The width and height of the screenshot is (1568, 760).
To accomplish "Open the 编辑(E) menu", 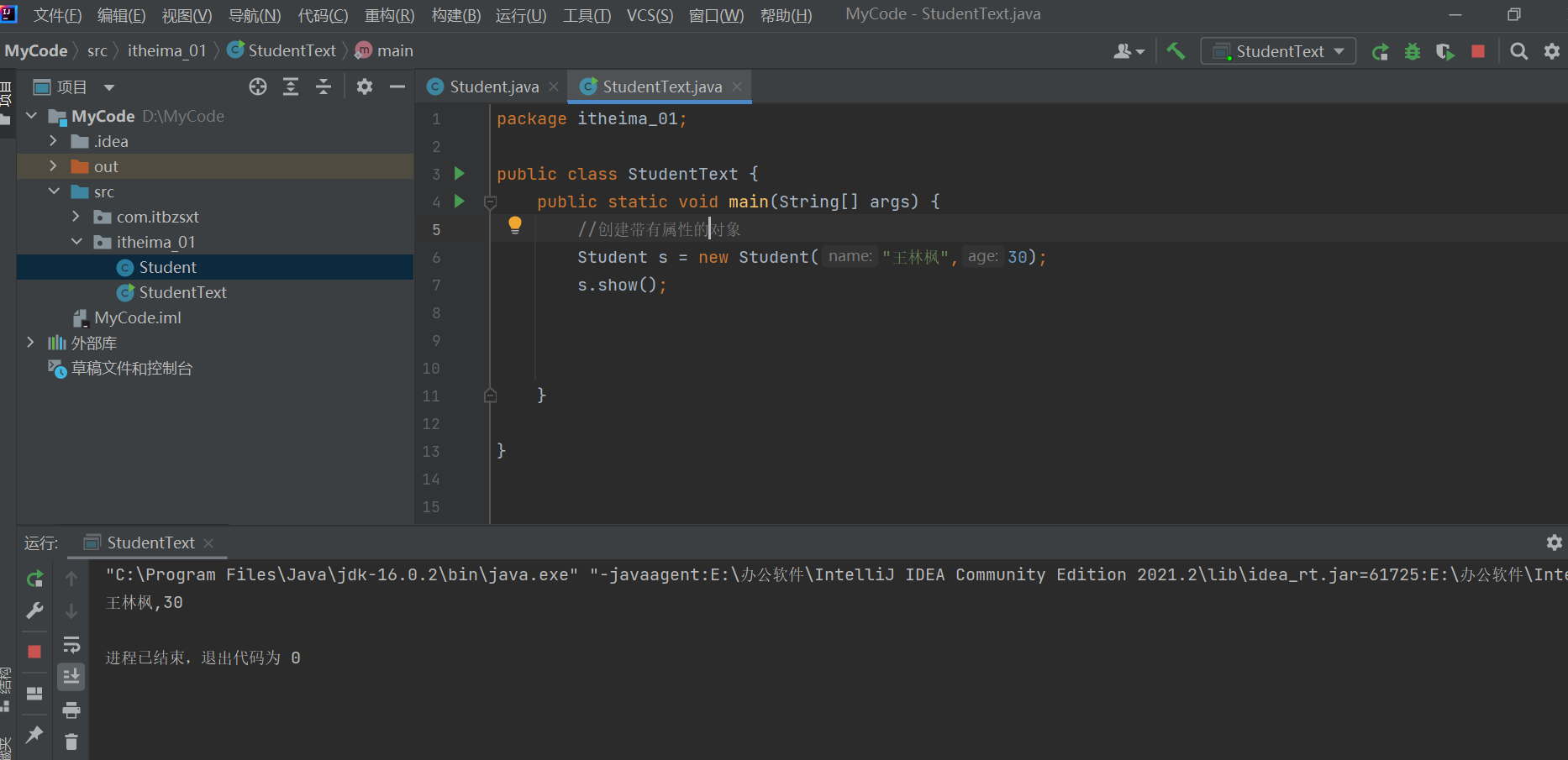I will 121,15.
